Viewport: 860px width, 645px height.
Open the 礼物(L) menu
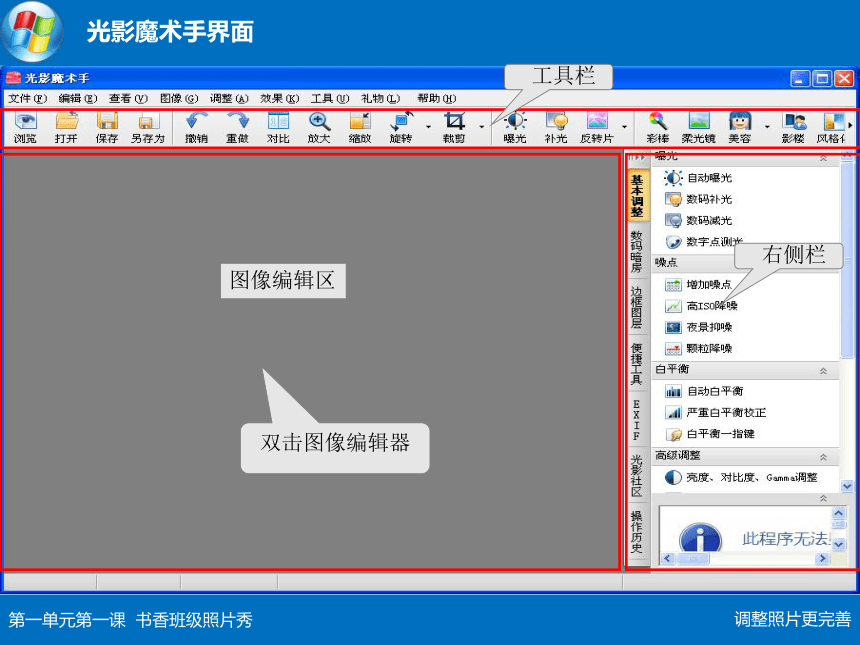tap(380, 99)
